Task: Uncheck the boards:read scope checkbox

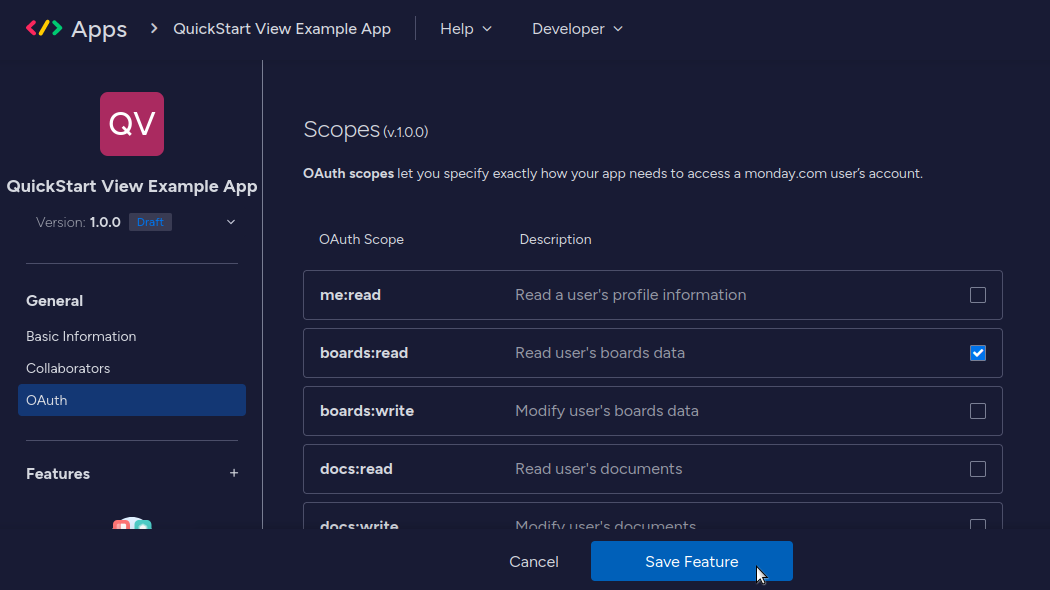Action: [x=978, y=353]
